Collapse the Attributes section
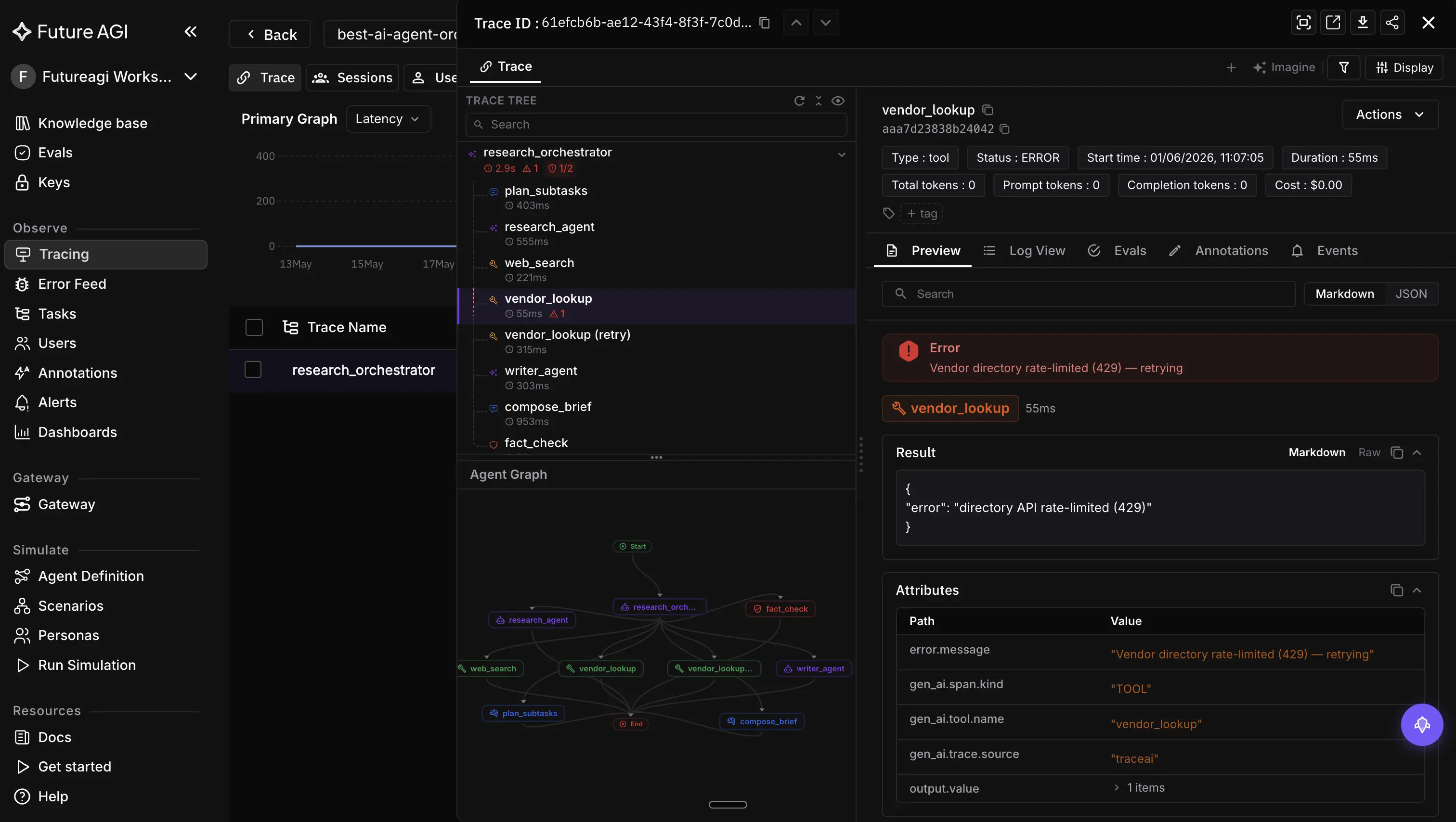The image size is (1456, 822). 1417,591
